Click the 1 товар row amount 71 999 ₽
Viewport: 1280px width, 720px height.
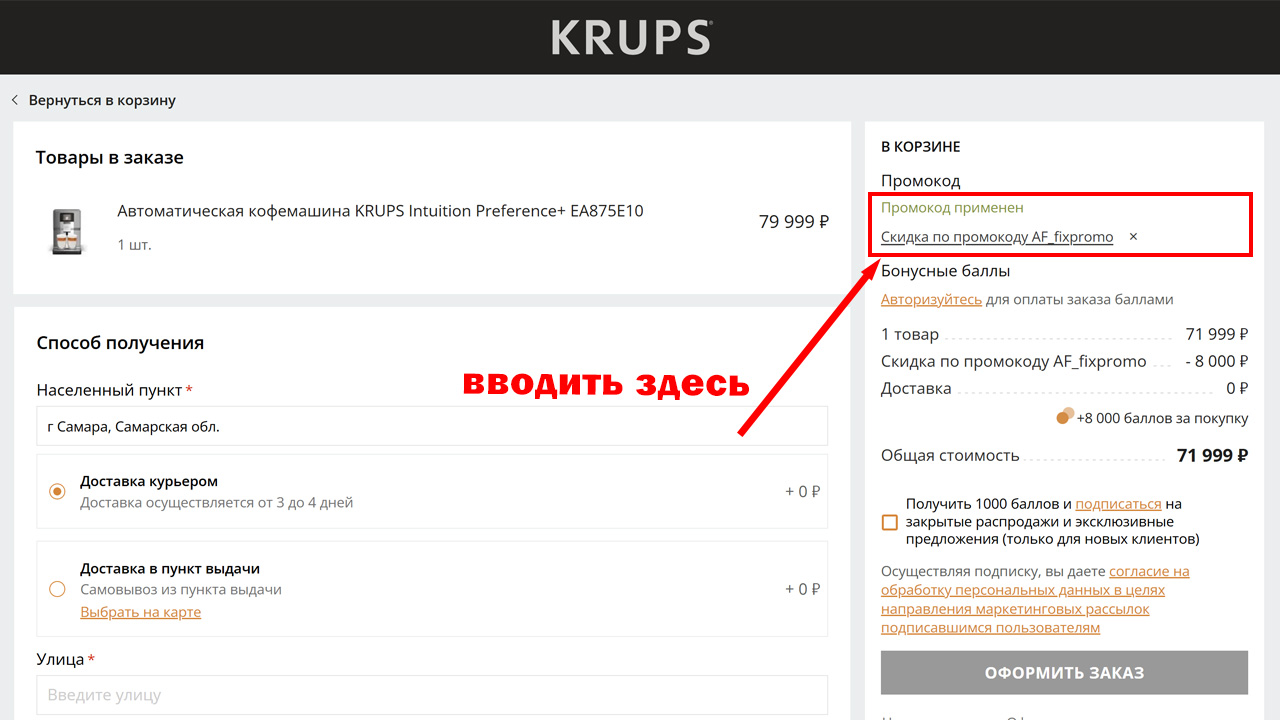pyautogui.click(x=1217, y=334)
